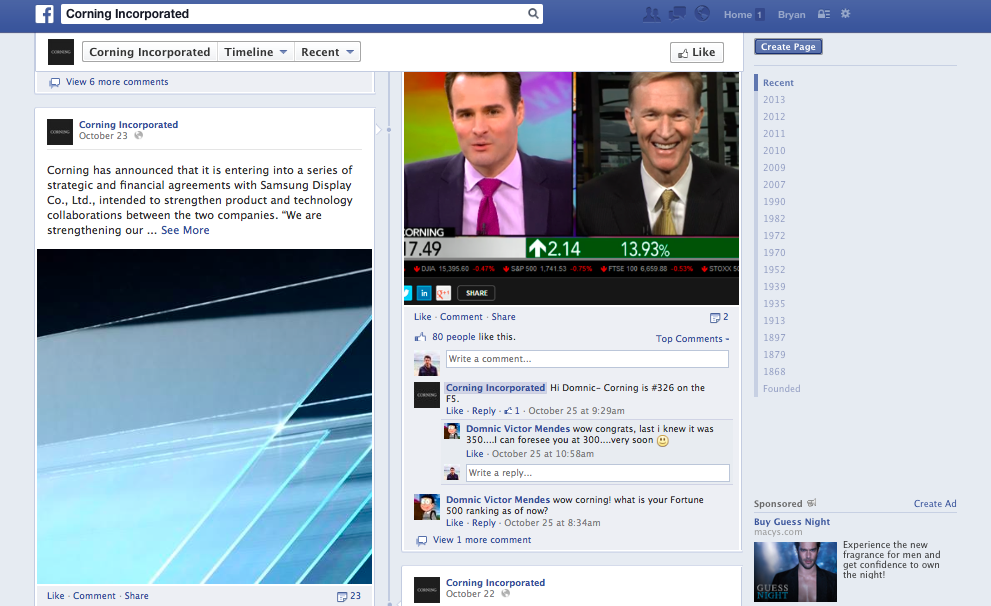This screenshot has width=991, height=606.
Task: Like the Corning Incorporated page
Action: click(696, 52)
